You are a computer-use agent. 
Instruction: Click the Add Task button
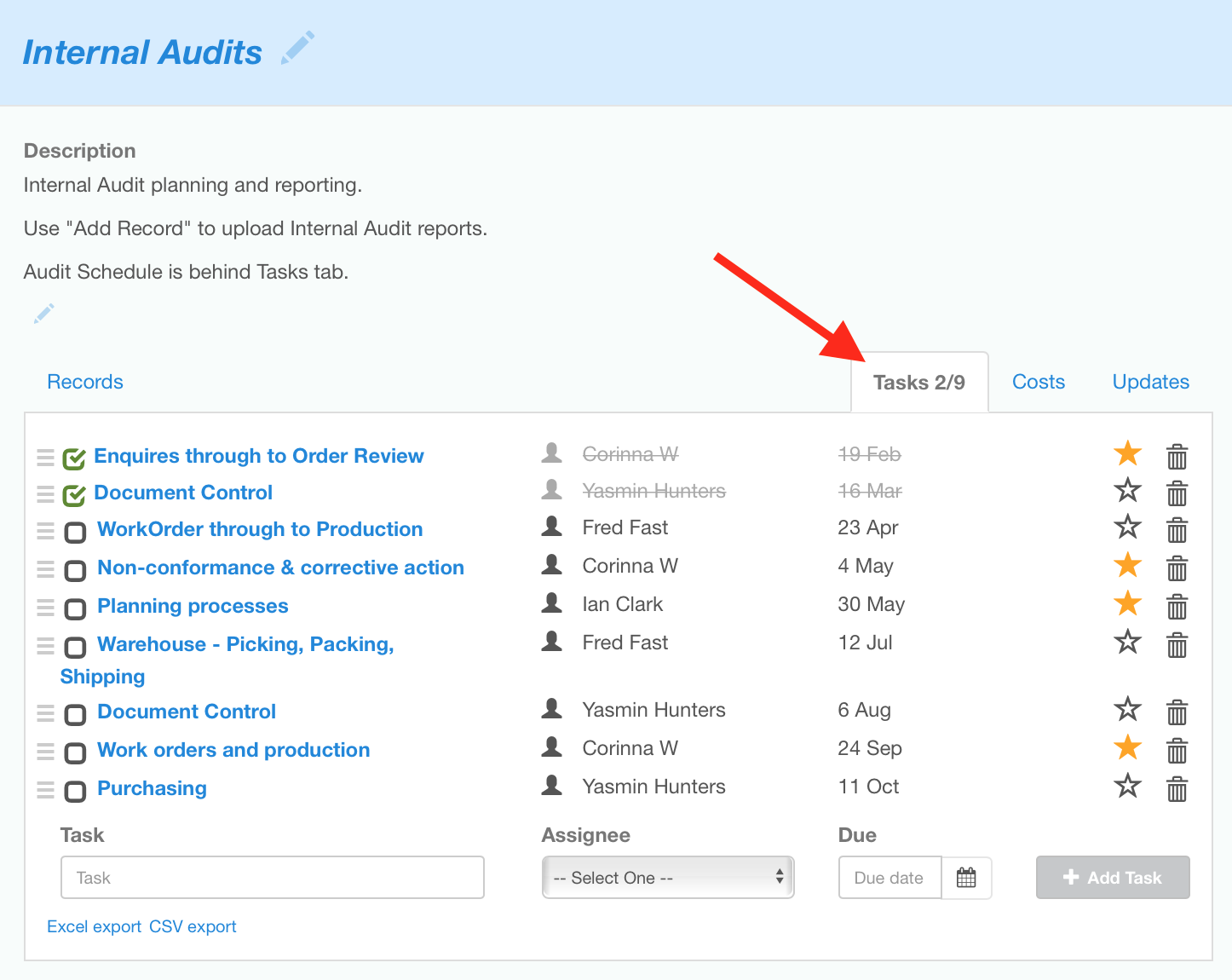tap(1113, 878)
